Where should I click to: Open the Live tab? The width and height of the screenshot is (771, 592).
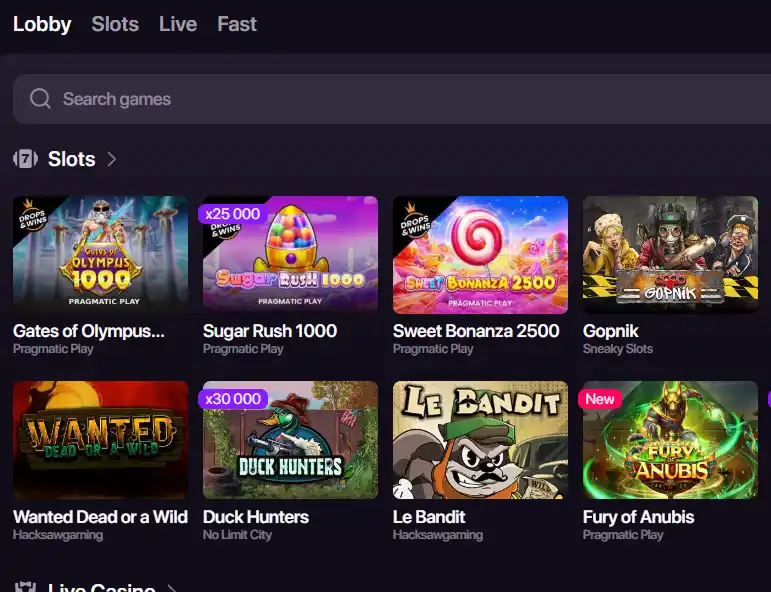pos(178,24)
